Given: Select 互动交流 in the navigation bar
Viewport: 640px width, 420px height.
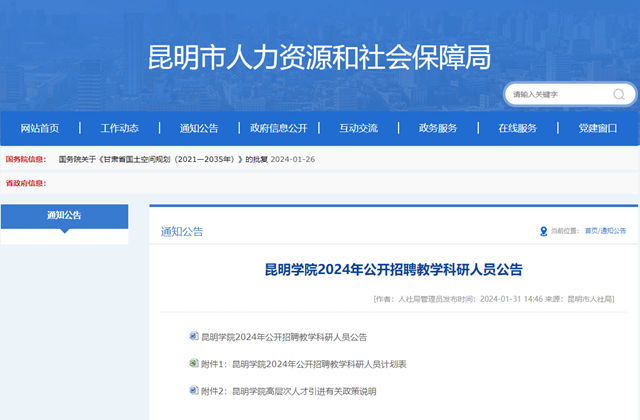Looking at the screenshot, I should (358, 128).
